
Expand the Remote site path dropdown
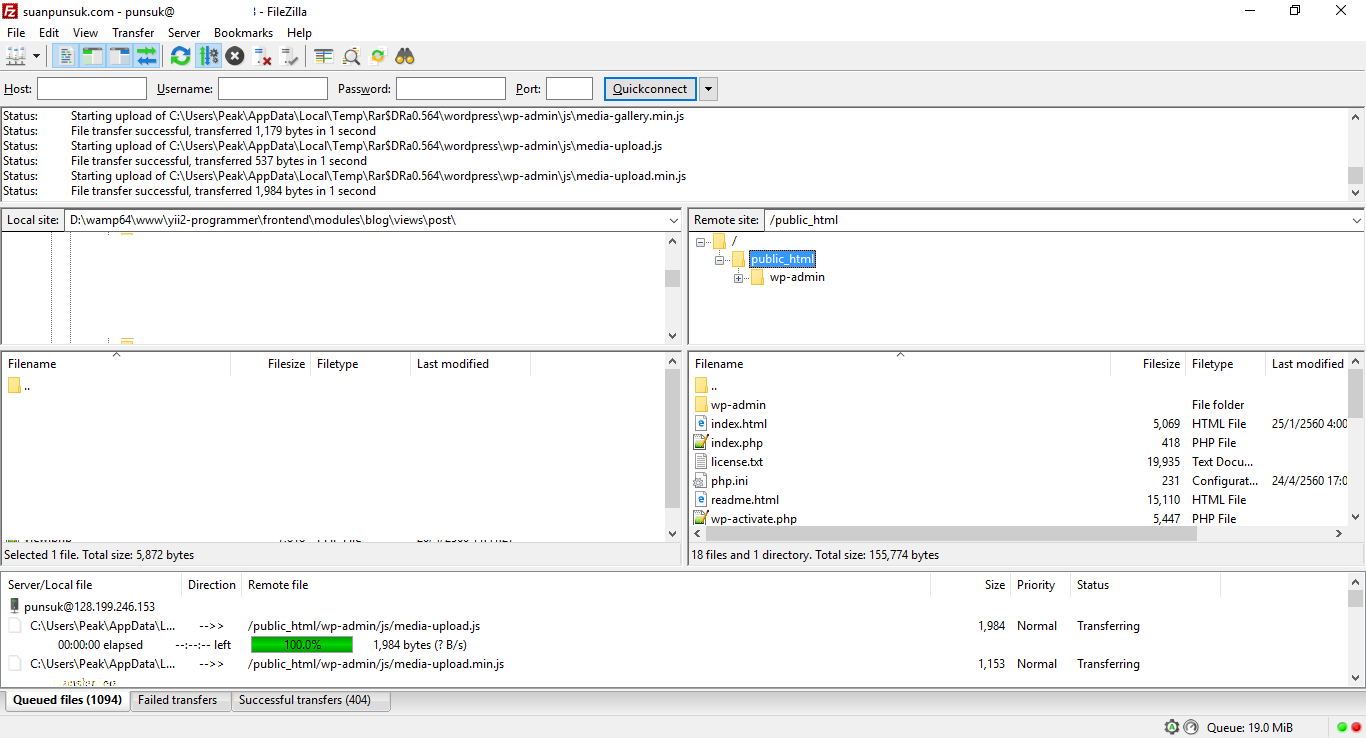1356,220
